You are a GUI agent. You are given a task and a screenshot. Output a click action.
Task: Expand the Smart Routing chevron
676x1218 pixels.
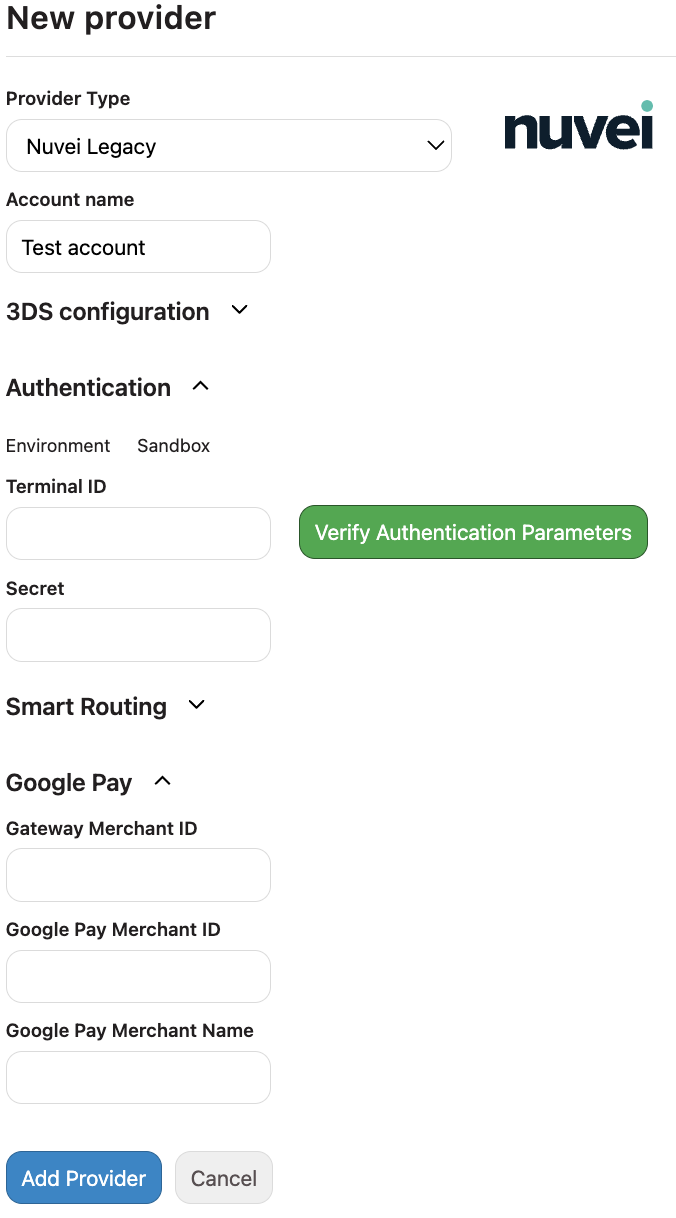pos(197,705)
